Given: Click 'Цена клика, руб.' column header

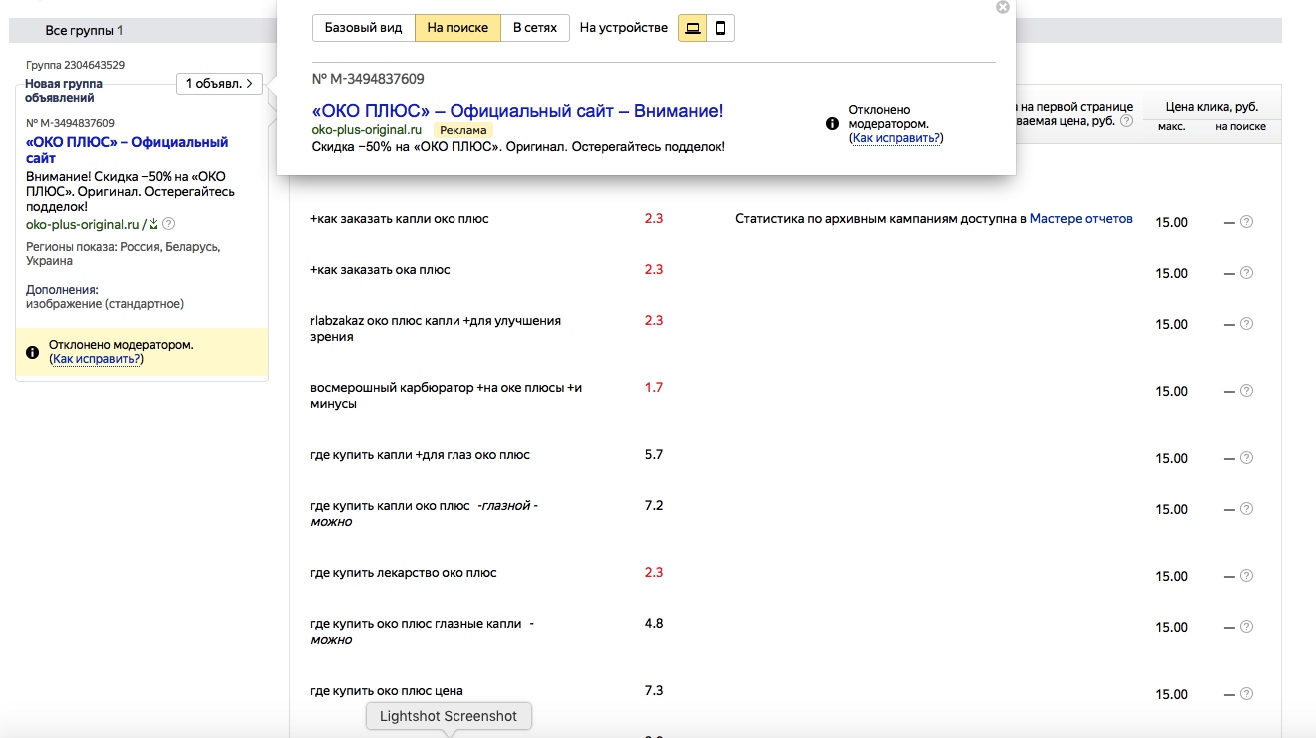Looking at the screenshot, I should click(1211, 106).
